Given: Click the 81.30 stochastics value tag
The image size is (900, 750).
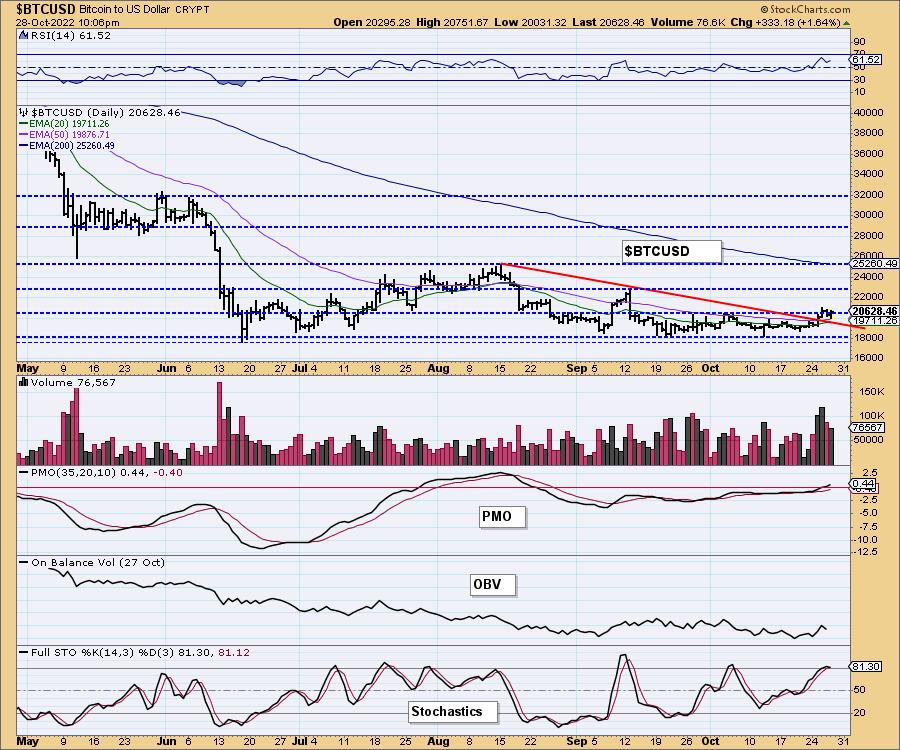Looking at the screenshot, I should click(x=866, y=666).
